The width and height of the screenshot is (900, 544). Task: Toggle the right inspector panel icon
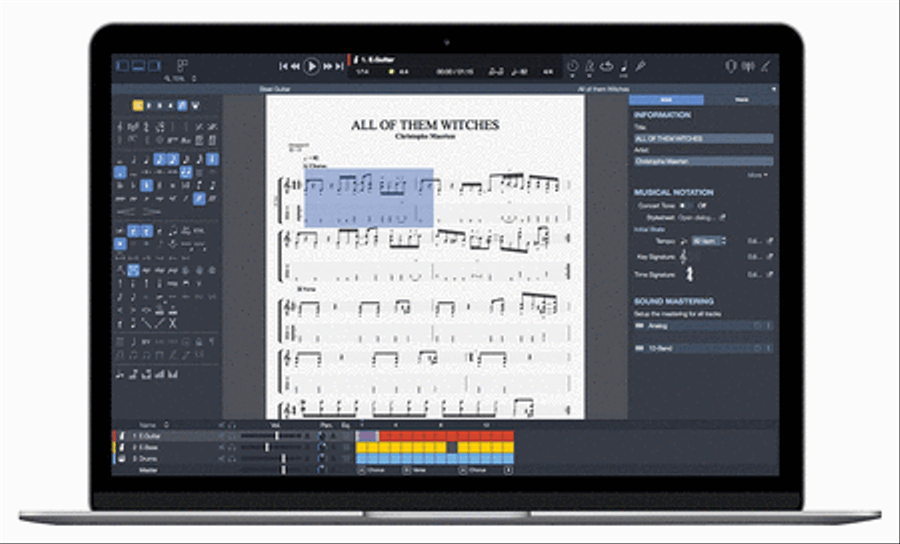tap(154, 66)
